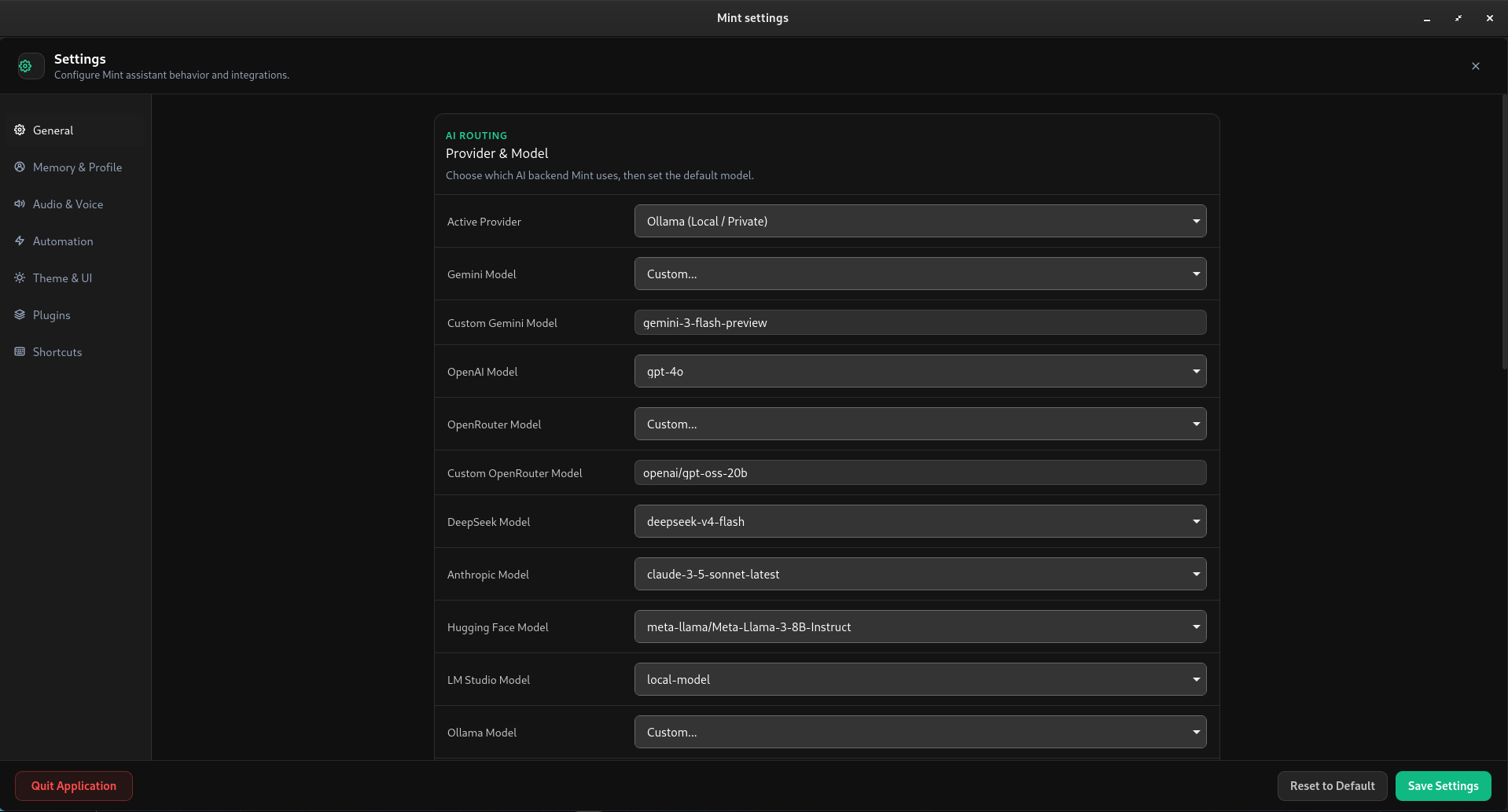Go to the Automation section
The height and width of the screenshot is (812, 1508).
pos(75,241)
